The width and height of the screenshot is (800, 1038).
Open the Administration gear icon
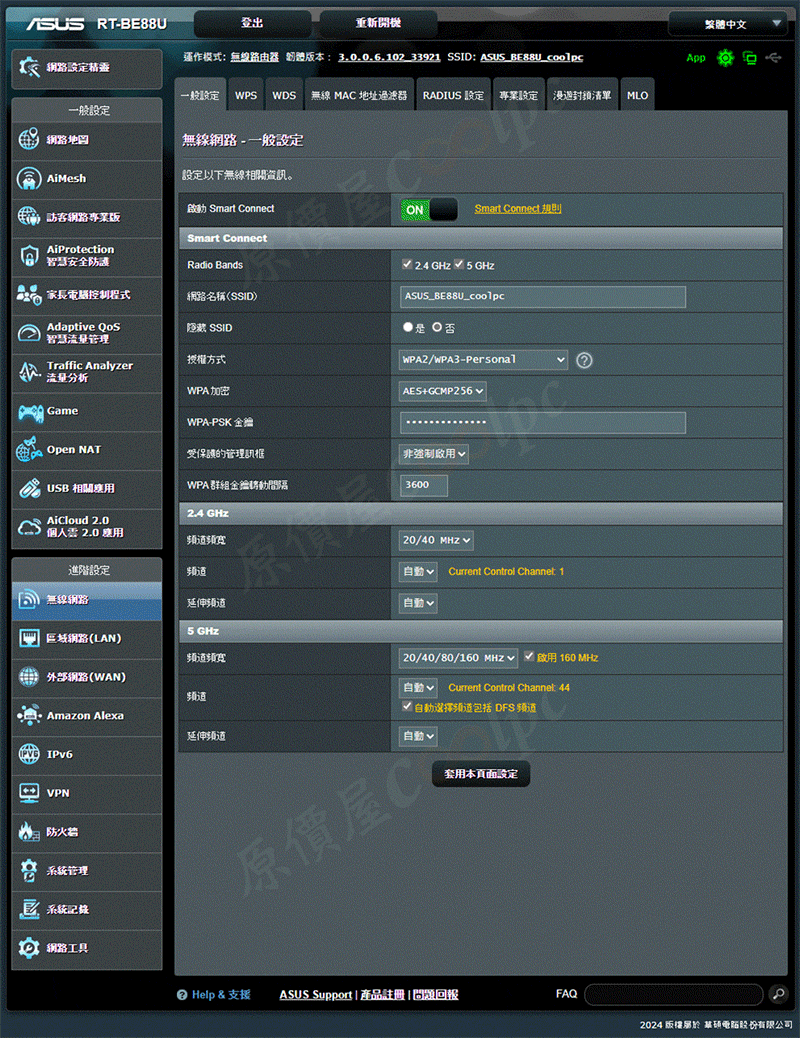pos(28,871)
